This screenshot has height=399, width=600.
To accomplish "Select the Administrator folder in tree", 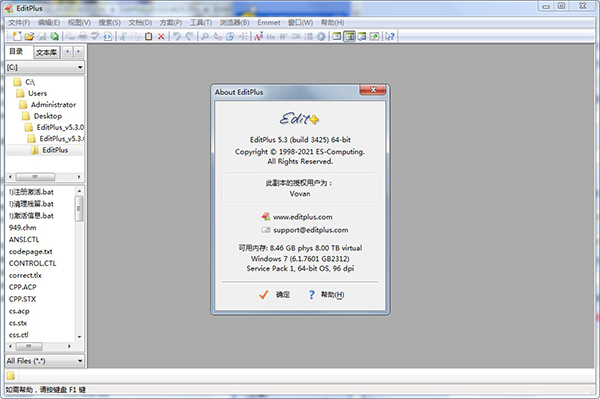I will pos(48,104).
